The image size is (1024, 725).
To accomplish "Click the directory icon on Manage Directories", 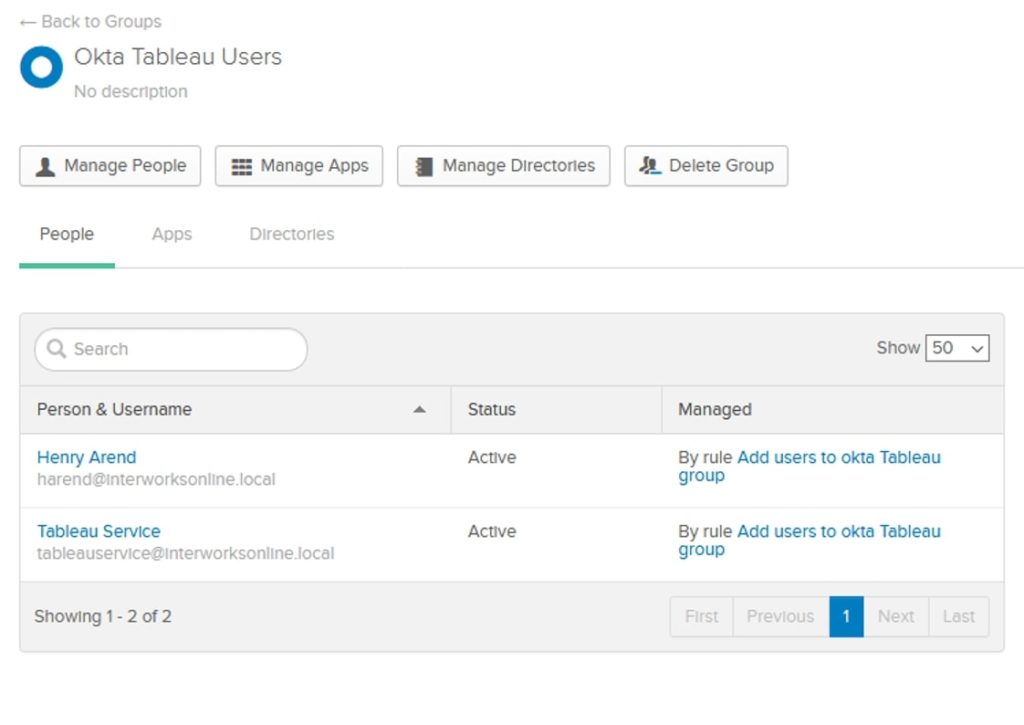I will point(426,166).
